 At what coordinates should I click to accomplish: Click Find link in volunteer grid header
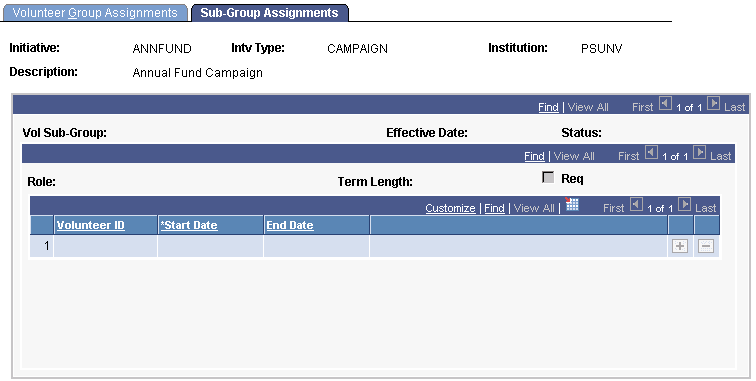[494, 208]
